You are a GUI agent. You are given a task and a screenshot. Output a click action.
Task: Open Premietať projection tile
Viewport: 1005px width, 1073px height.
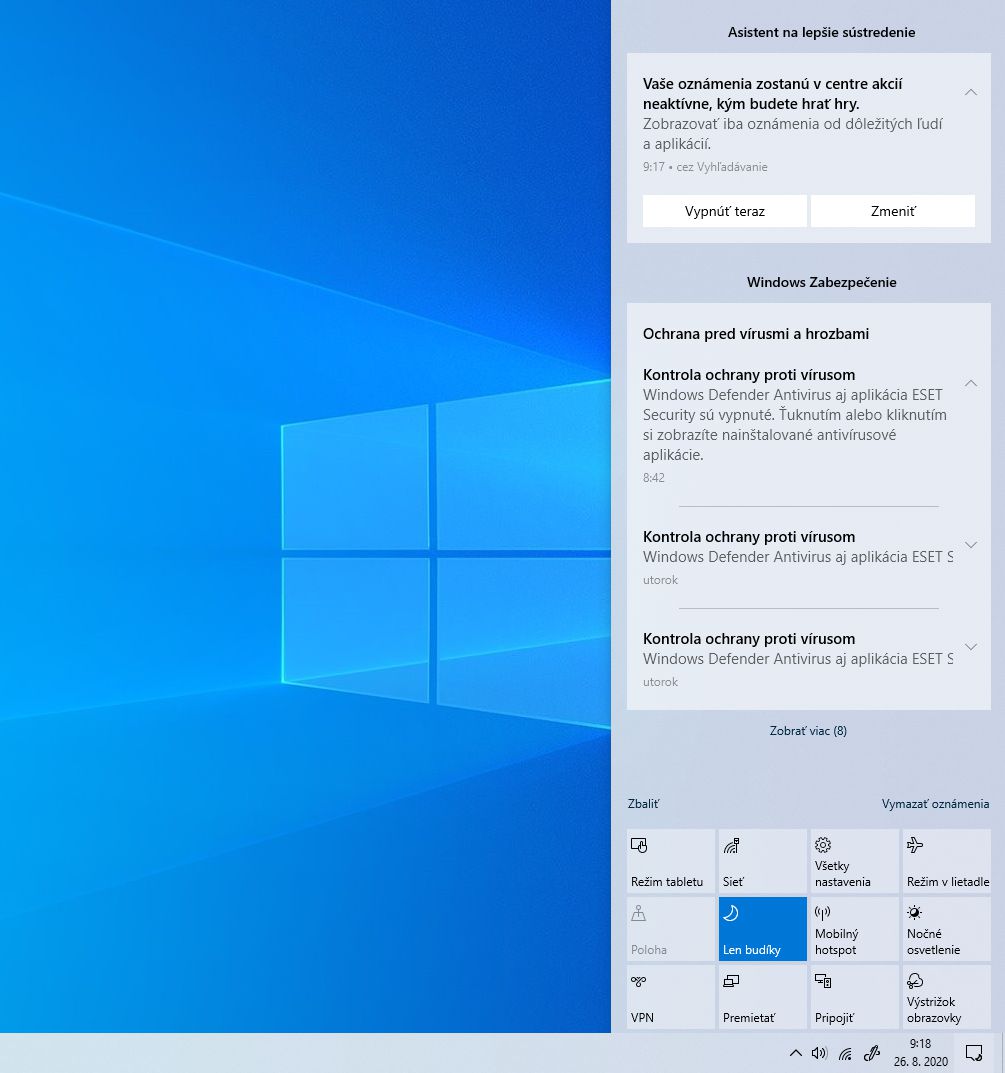[x=762, y=996]
